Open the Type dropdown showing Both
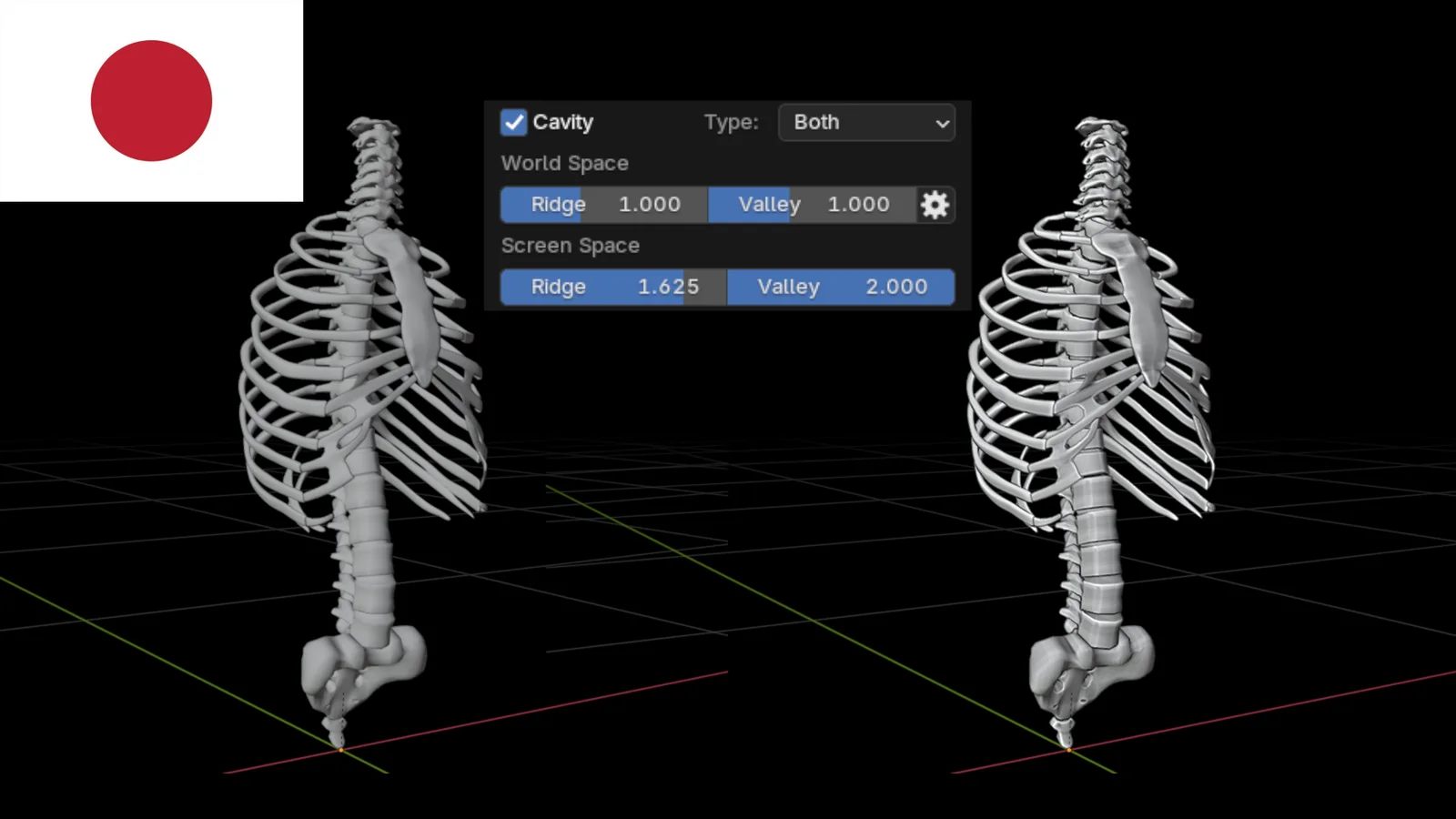 pos(865,122)
